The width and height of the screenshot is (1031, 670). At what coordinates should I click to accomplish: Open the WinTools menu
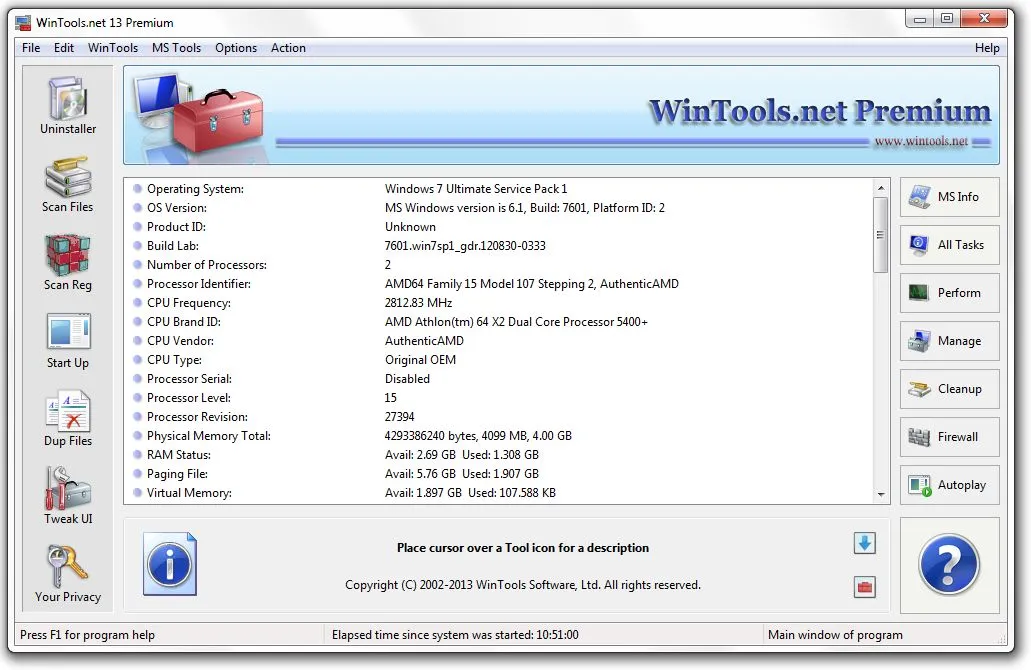click(112, 47)
